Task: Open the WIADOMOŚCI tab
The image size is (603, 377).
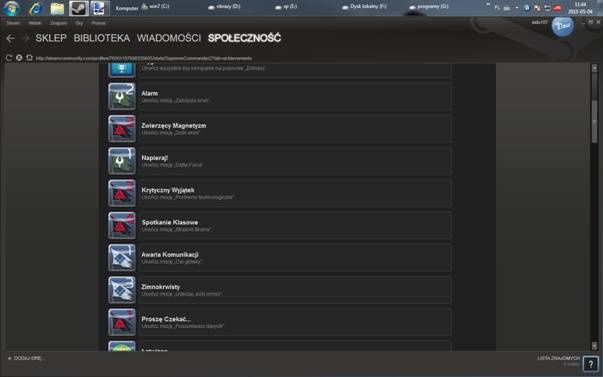Action: tap(169, 38)
